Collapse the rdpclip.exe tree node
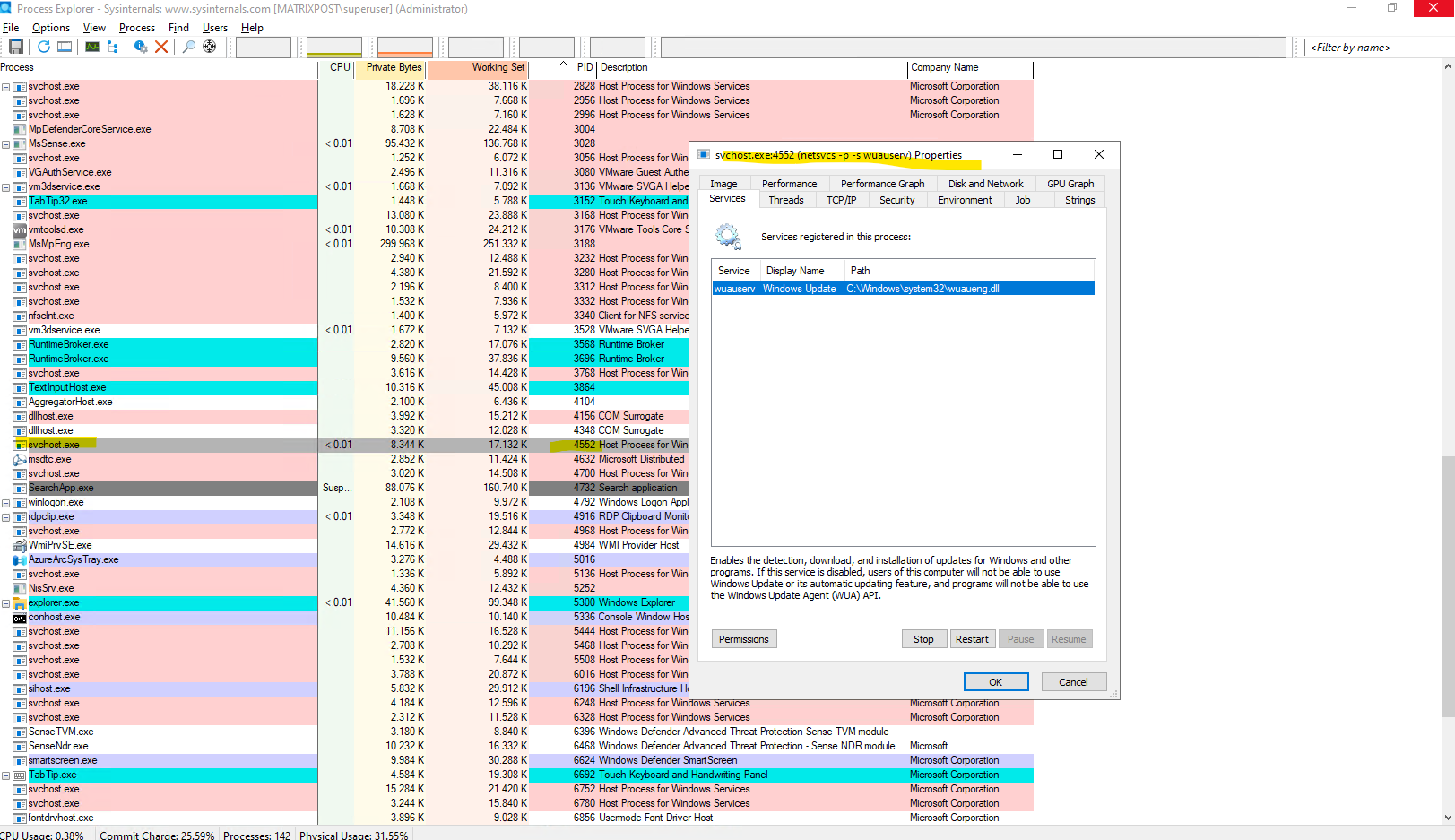Viewport: 1455px width, 840px height. tap(5, 516)
